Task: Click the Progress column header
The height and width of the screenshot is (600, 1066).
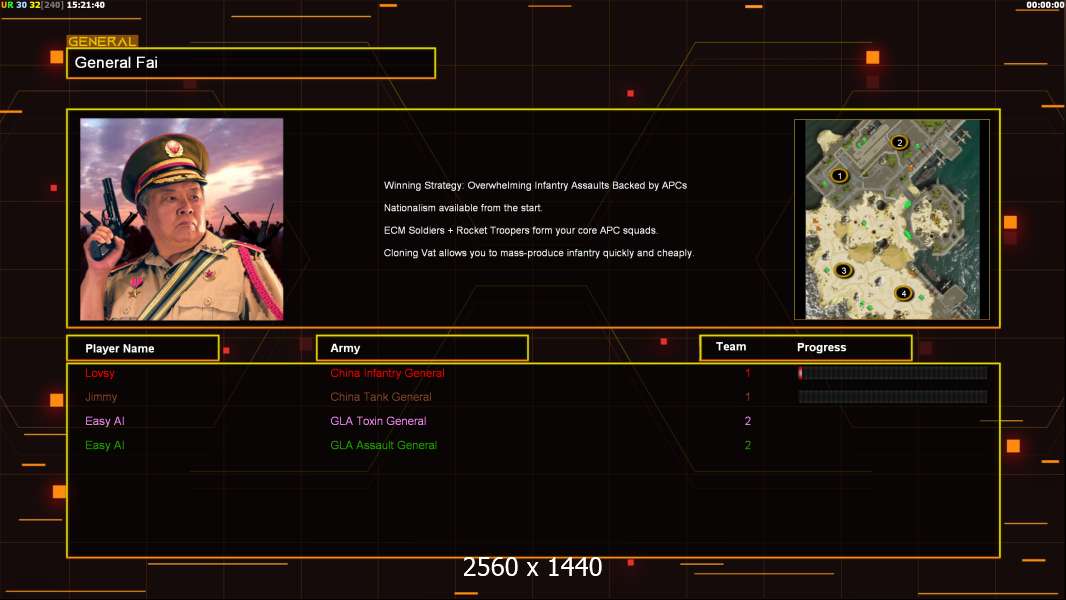Action: pos(821,347)
